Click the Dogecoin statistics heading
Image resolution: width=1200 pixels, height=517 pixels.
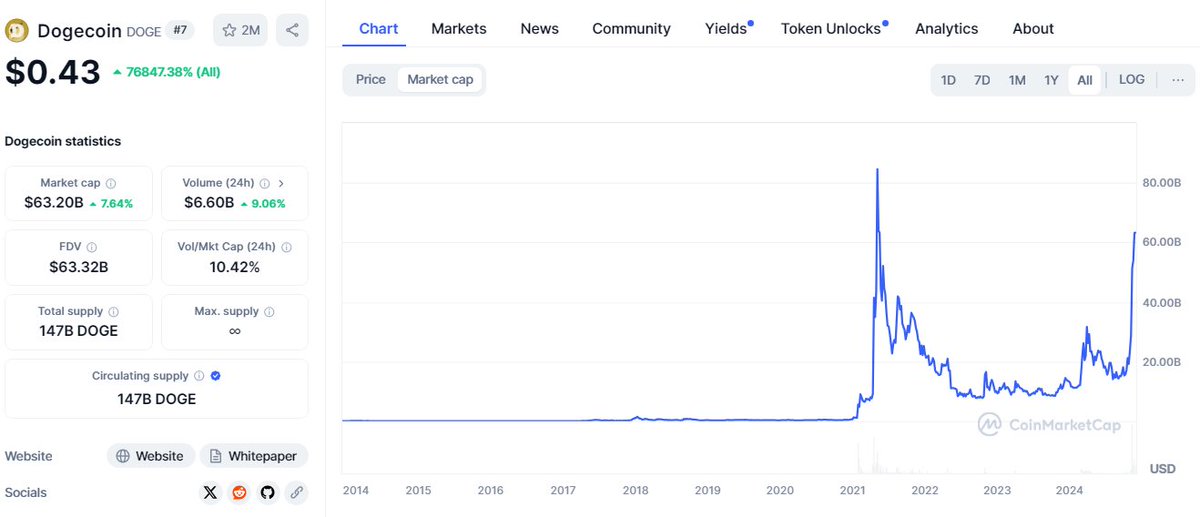(63, 141)
